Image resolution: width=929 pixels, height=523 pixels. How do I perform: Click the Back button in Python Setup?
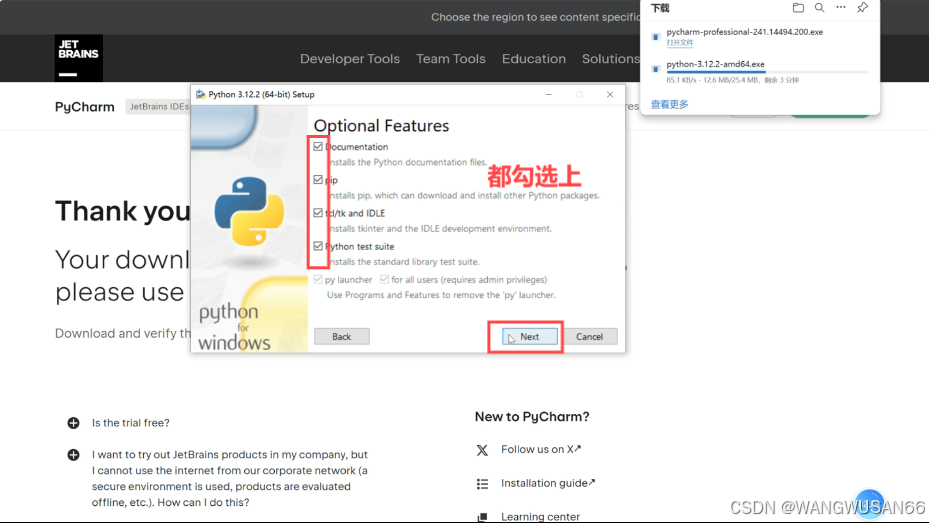(342, 336)
